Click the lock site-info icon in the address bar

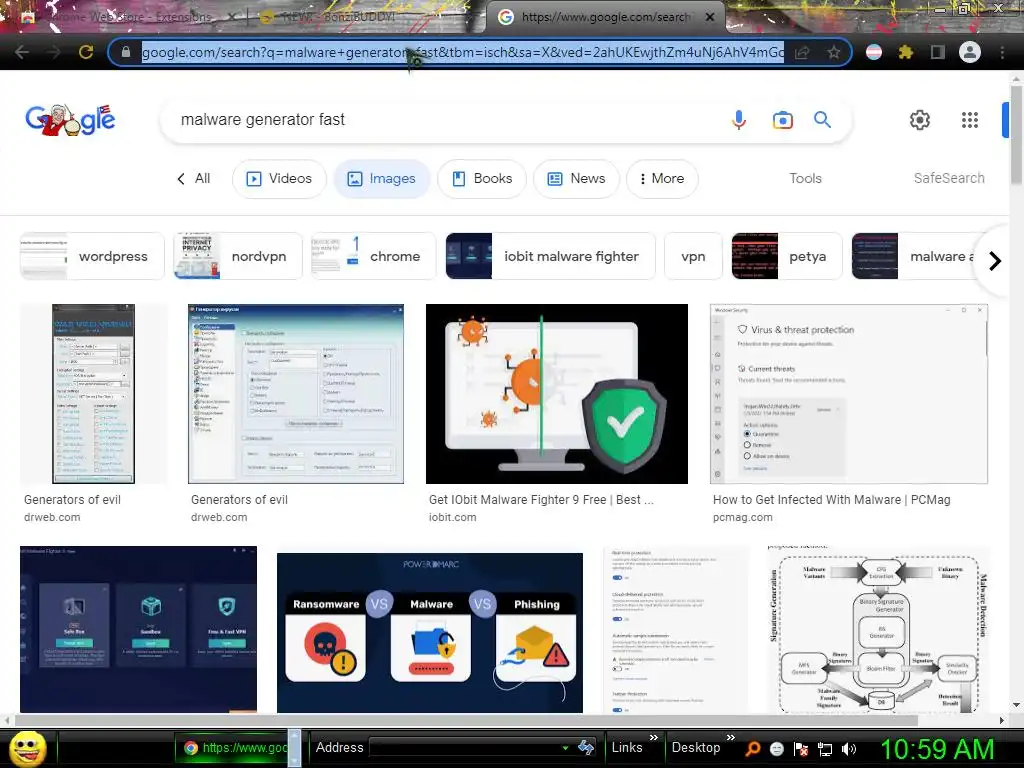pyautogui.click(x=126, y=52)
